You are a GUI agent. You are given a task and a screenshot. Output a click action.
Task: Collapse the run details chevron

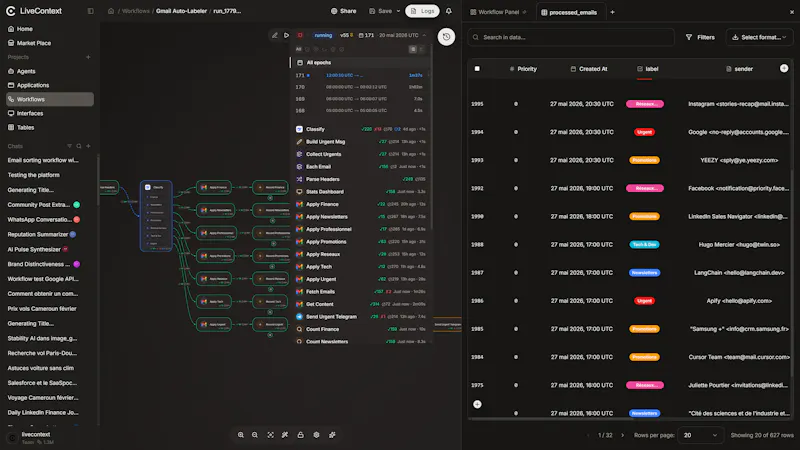point(424,35)
